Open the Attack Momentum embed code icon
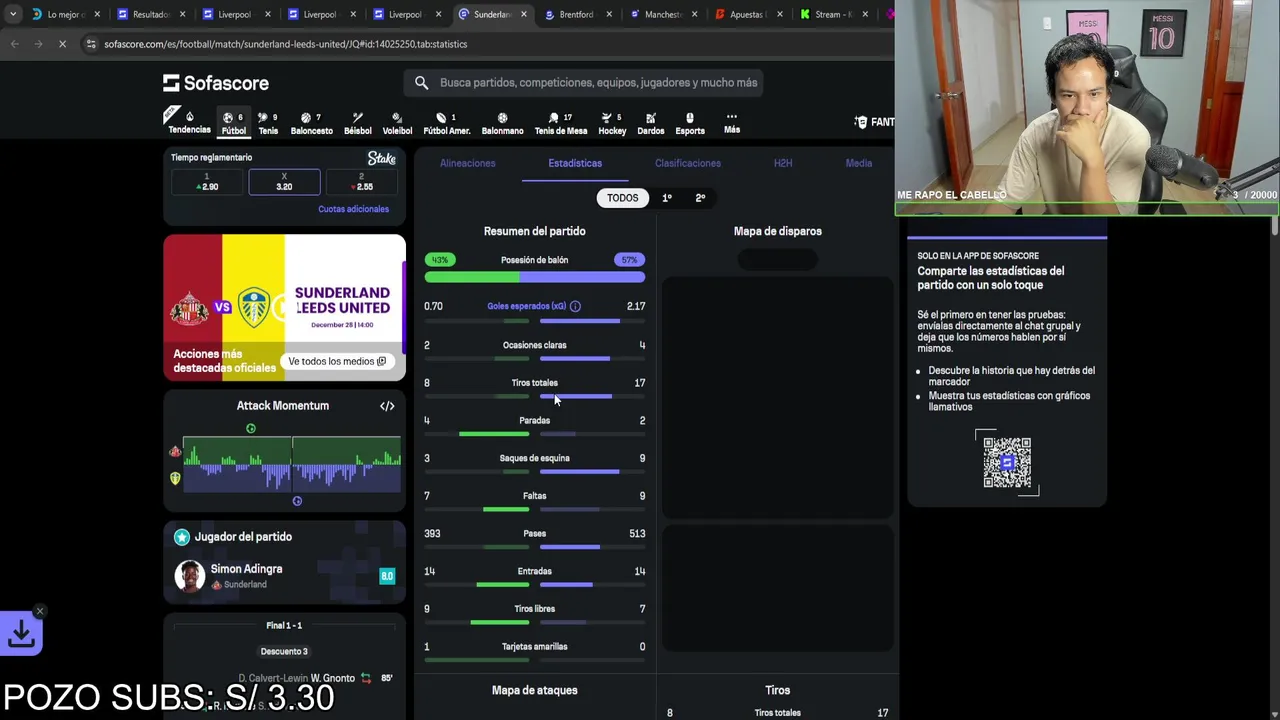This screenshot has height=720, width=1280. [x=387, y=406]
